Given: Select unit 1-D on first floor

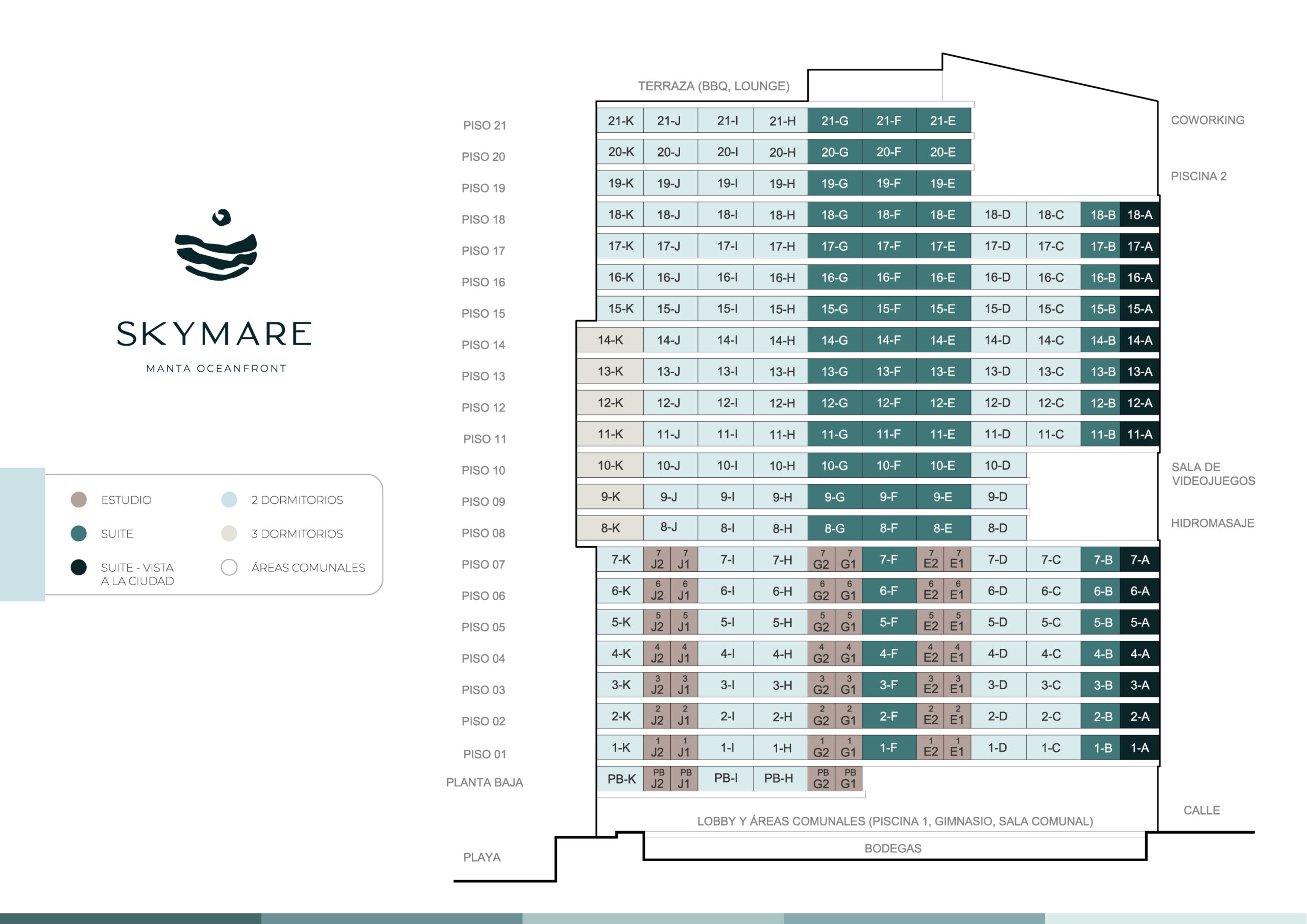Looking at the screenshot, I should click(997, 747).
